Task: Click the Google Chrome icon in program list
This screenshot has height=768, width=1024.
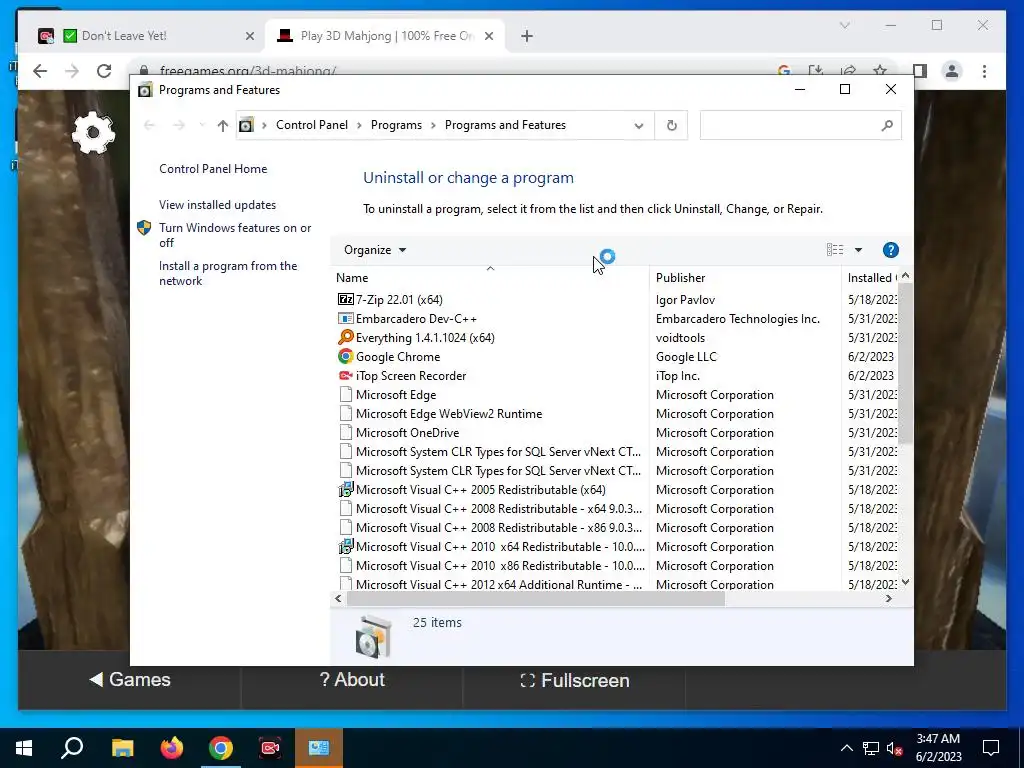Action: pos(345,357)
